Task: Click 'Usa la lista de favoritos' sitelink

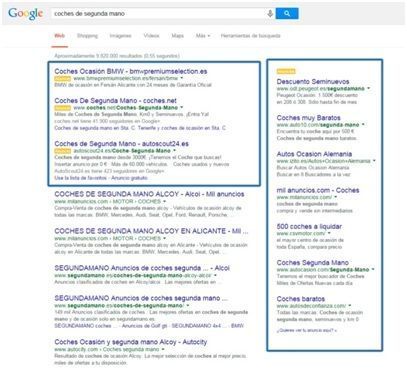Action: pos(81,178)
